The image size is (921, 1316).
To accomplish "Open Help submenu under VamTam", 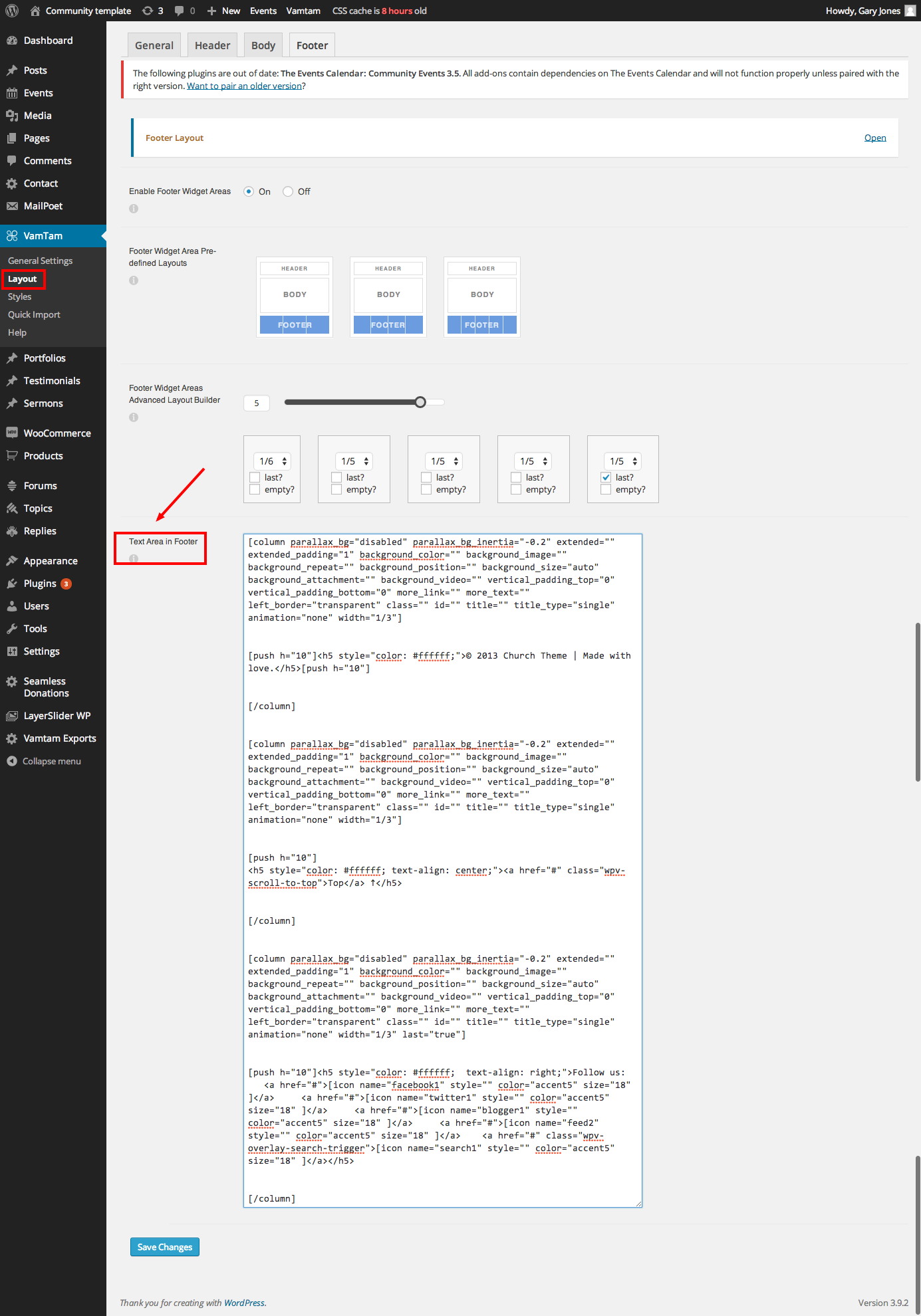I will [x=17, y=332].
